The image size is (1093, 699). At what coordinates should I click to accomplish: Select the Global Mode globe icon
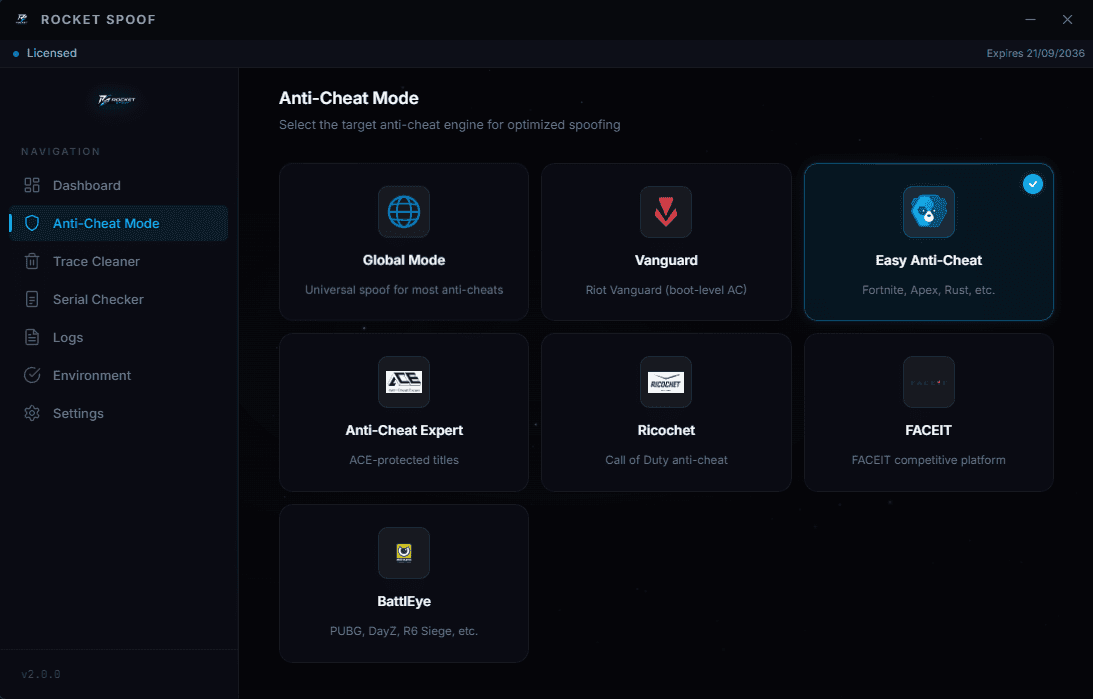tap(404, 212)
